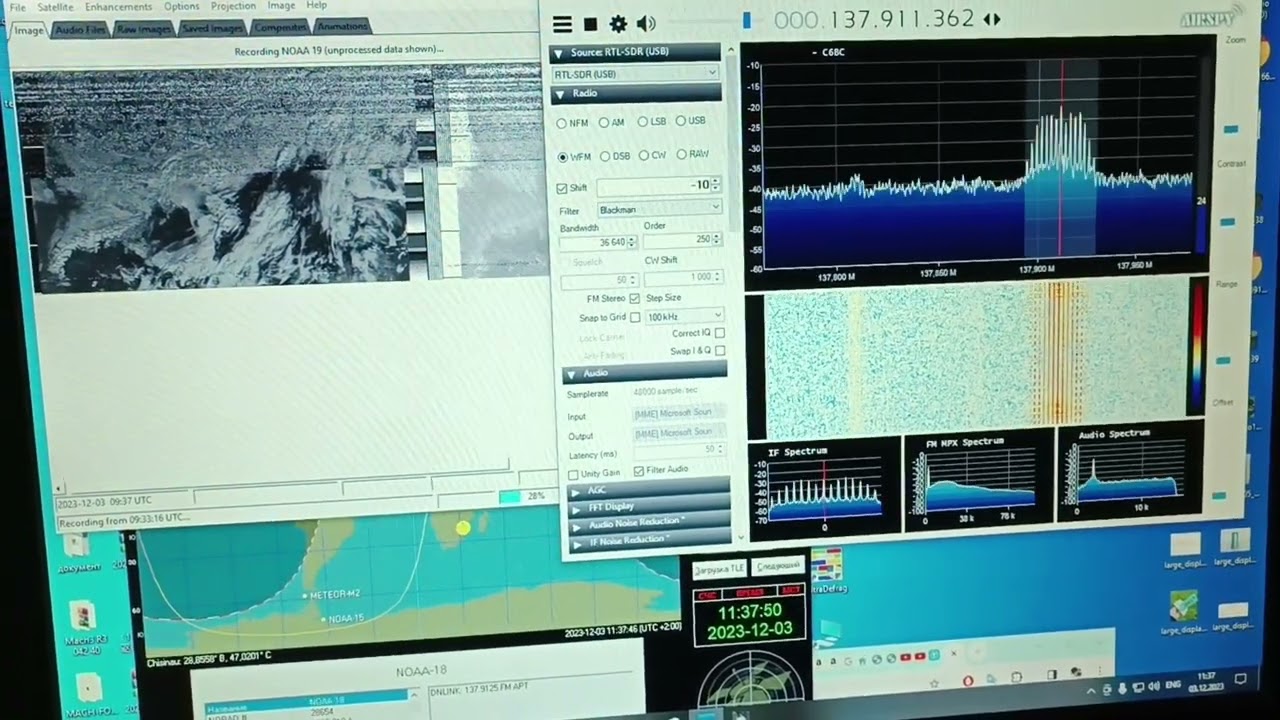Adjust the audio volume slider
This screenshot has height=720, width=1280.
[x=746, y=20]
